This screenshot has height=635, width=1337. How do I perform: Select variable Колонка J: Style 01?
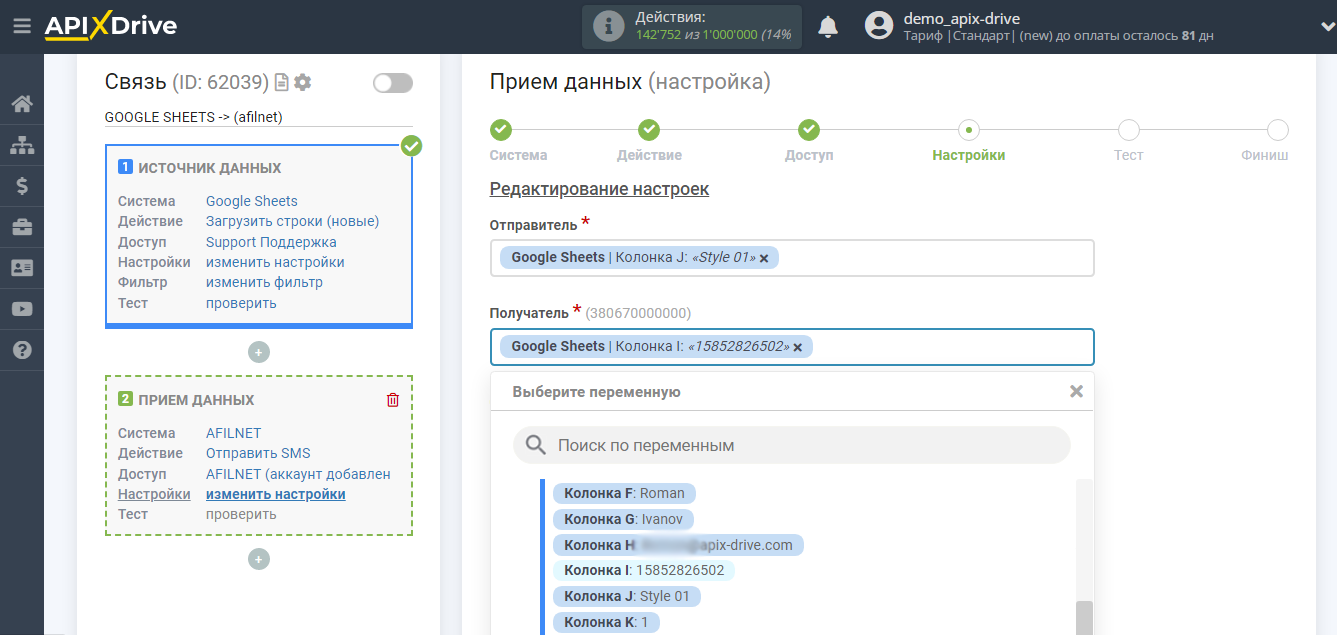(x=627, y=596)
